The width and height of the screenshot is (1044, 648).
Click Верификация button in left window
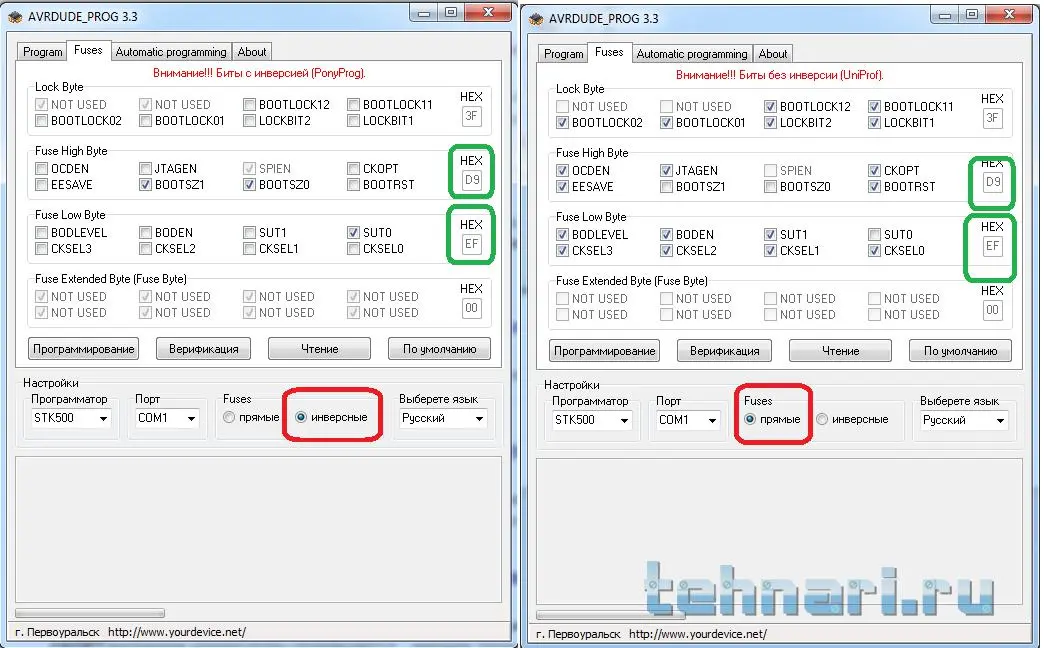[x=204, y=349]
